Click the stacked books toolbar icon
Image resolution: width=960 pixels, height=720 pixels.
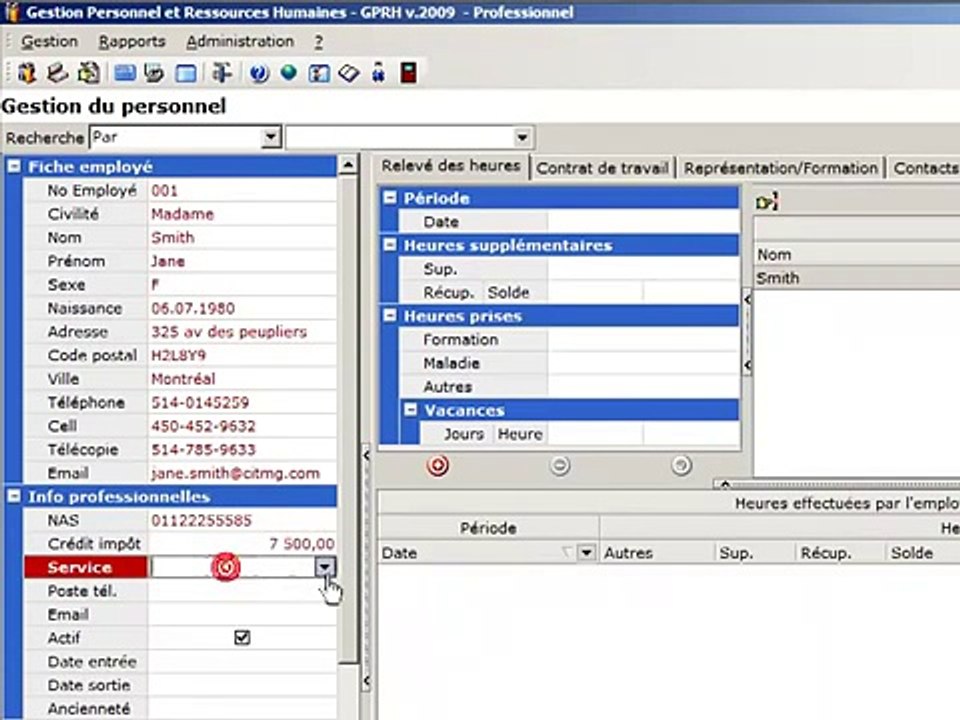(x=58, y=73)
